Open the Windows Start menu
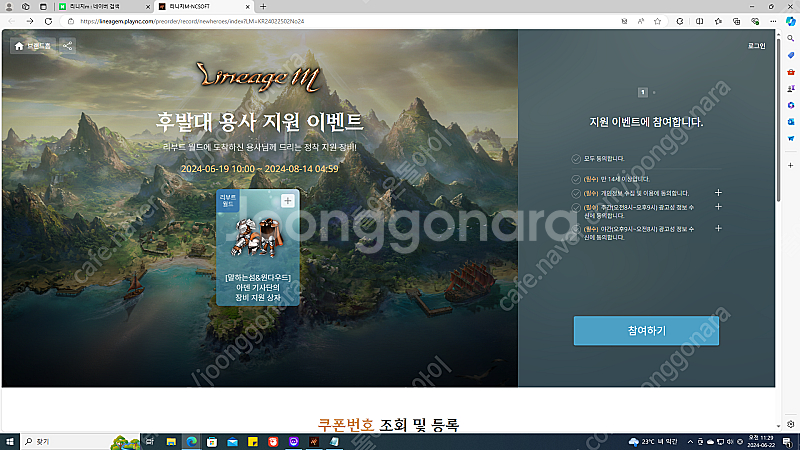The image size is (800, 450). [x=9, y=442]
